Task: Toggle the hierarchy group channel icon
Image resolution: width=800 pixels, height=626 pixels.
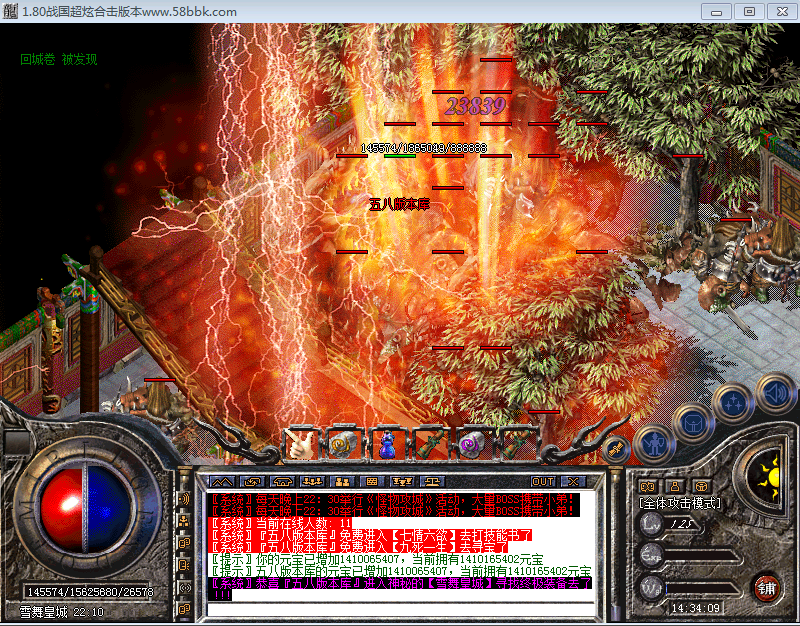Action: pos(184,520)
